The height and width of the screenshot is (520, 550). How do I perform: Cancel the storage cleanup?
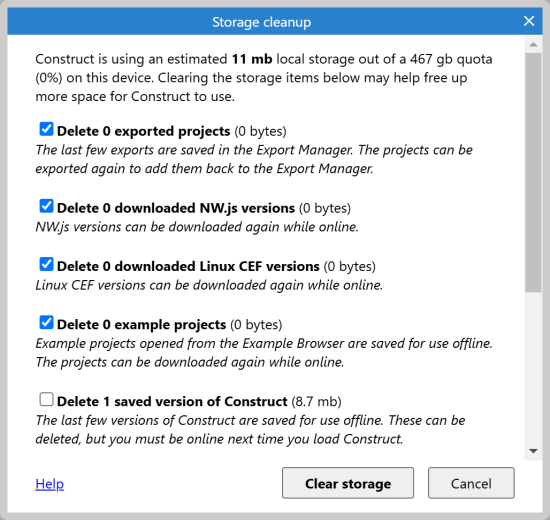pyautogui.click(x=471, y=483)
